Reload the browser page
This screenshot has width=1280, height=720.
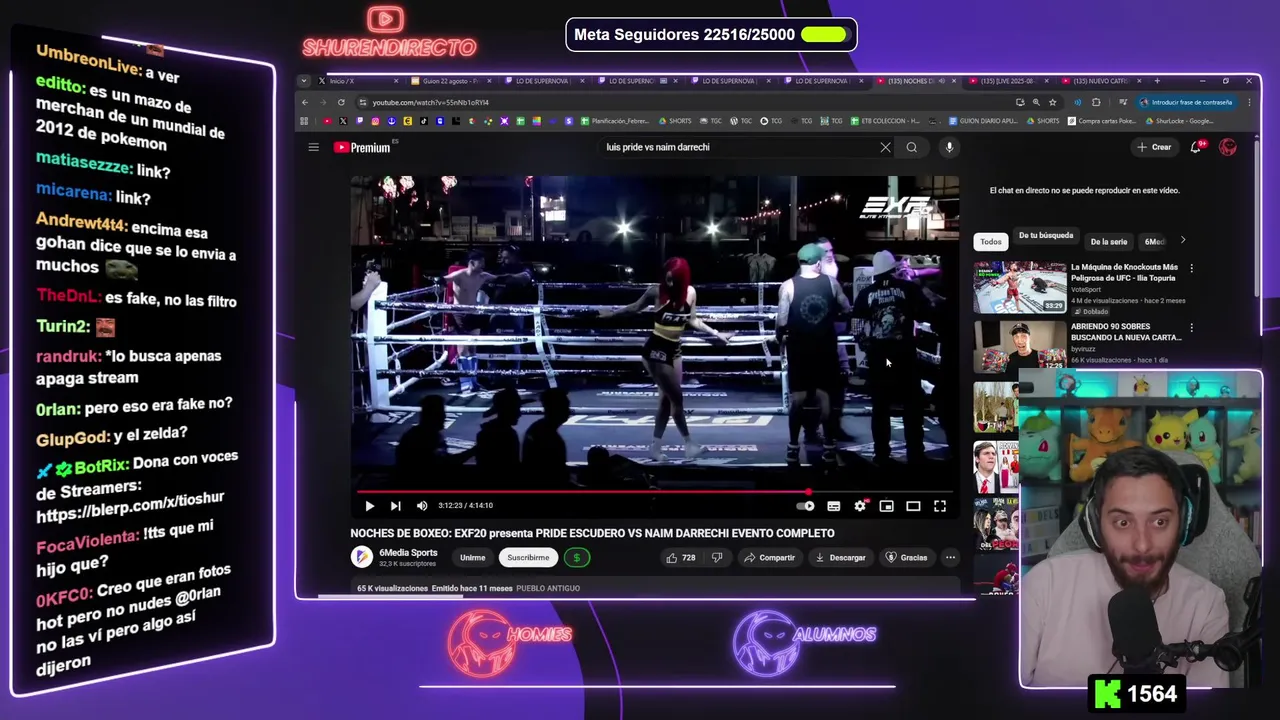pos(341,102)
